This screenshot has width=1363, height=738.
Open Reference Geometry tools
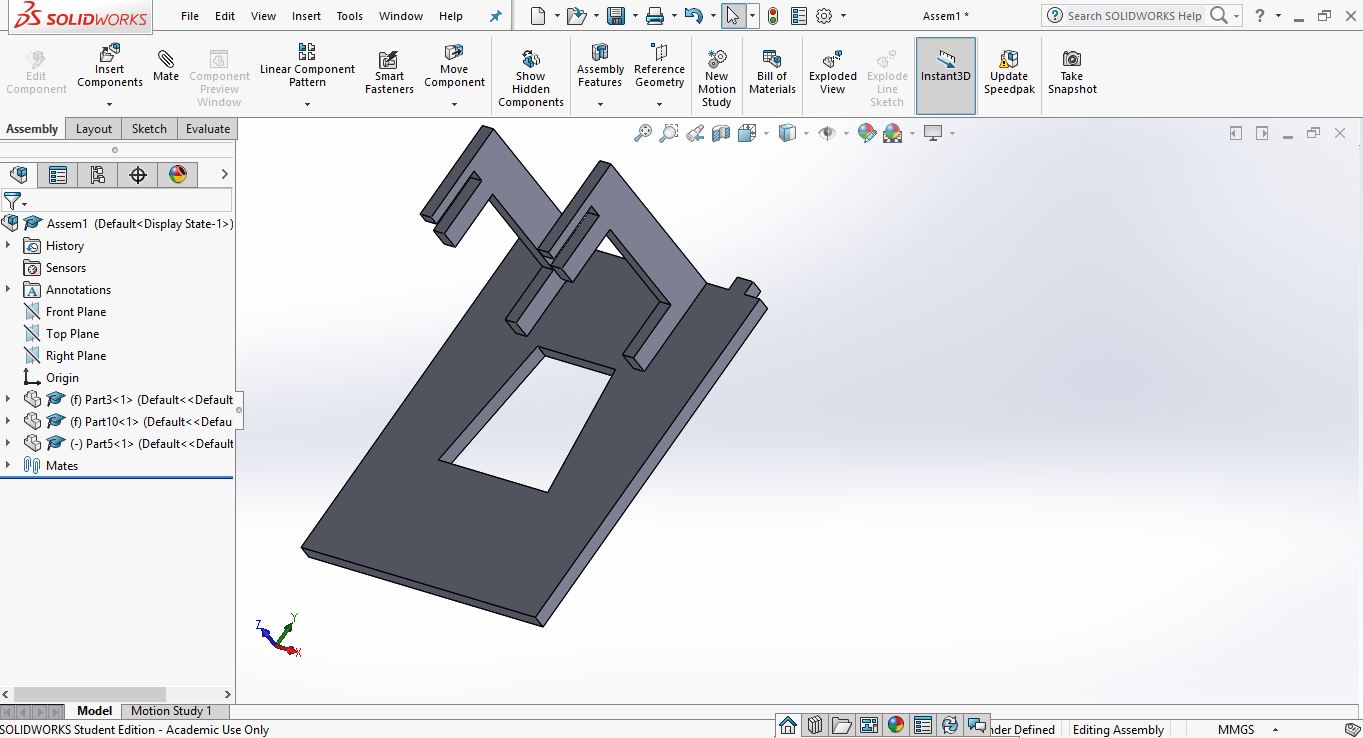point(659,65)
